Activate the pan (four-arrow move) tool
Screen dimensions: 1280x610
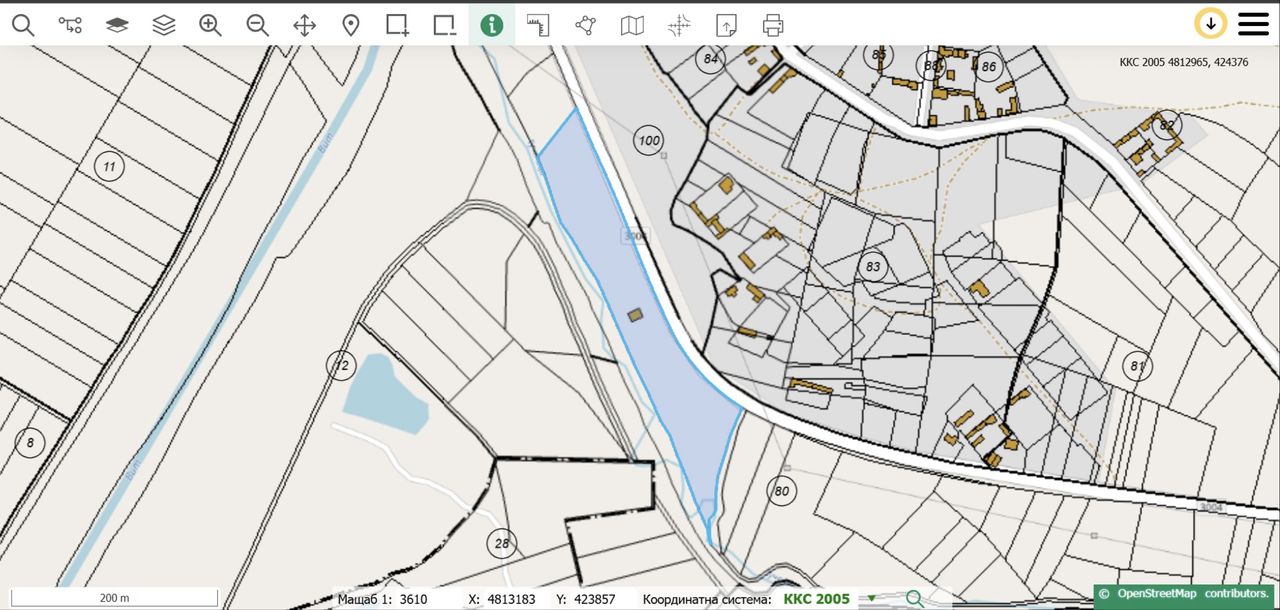point(304,25)
